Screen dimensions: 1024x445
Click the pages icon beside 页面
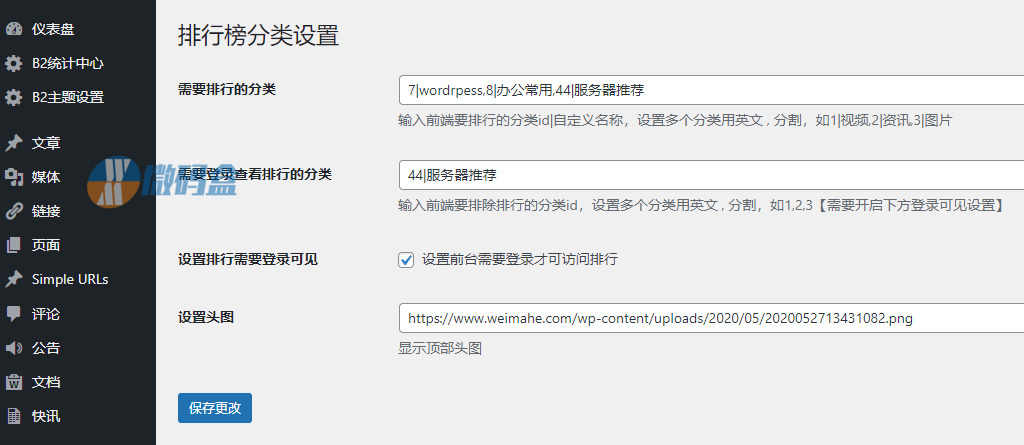(14, 245)
